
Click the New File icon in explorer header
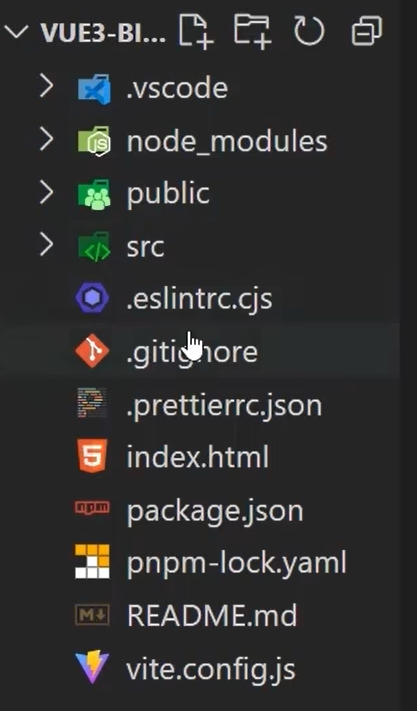[196, 31]
